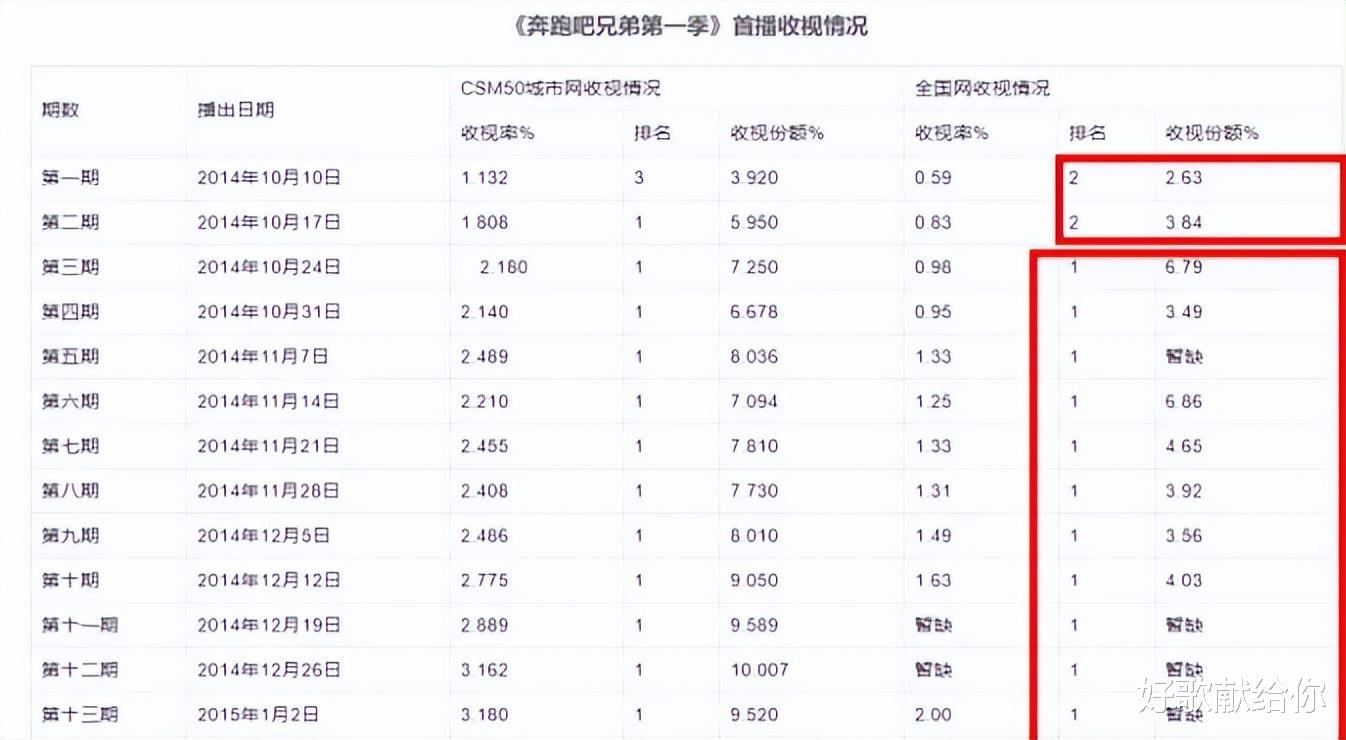The image size is (1346, 740).
Task: Select the 第十期 row label
Action: click(x=70, y=580)
